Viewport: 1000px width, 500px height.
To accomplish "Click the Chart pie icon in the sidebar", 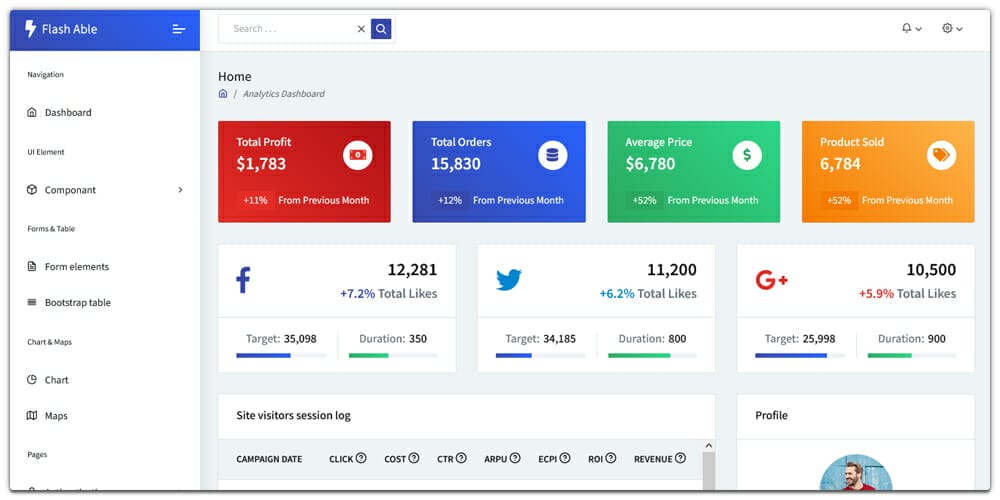I will [32, 379].
